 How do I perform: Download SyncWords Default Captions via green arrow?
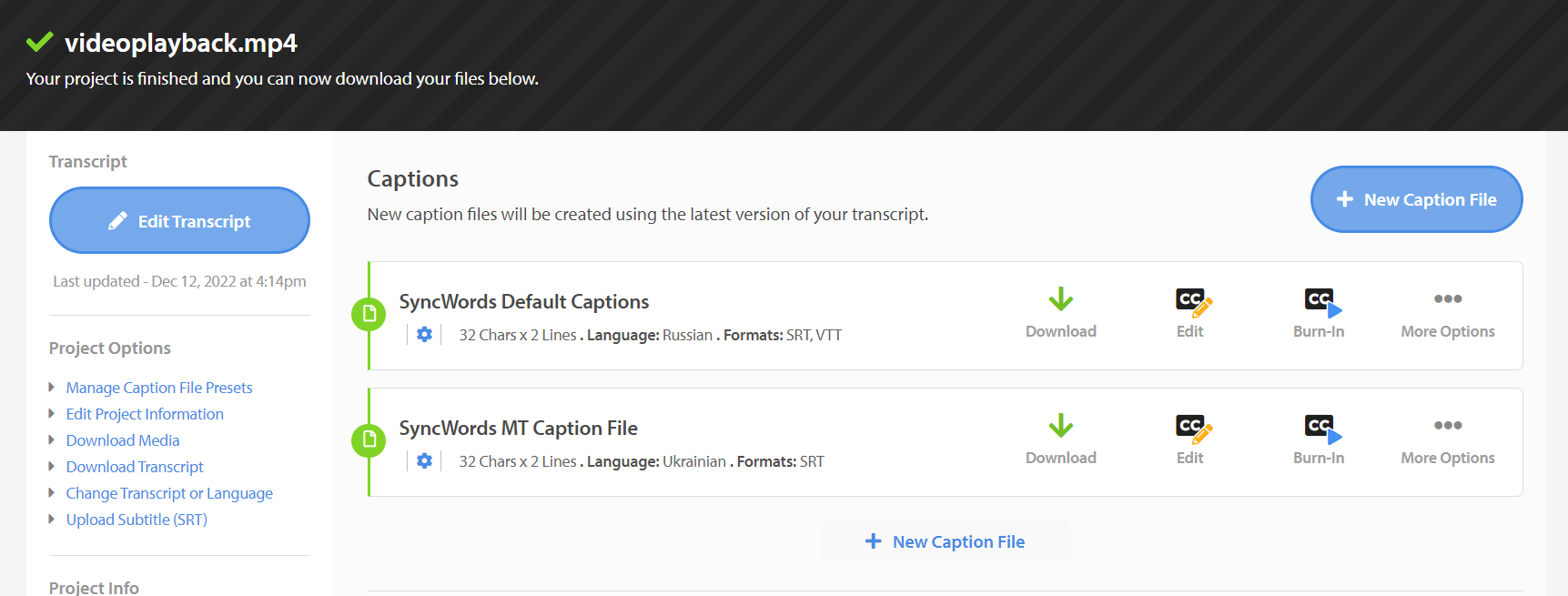point(1061,299)
